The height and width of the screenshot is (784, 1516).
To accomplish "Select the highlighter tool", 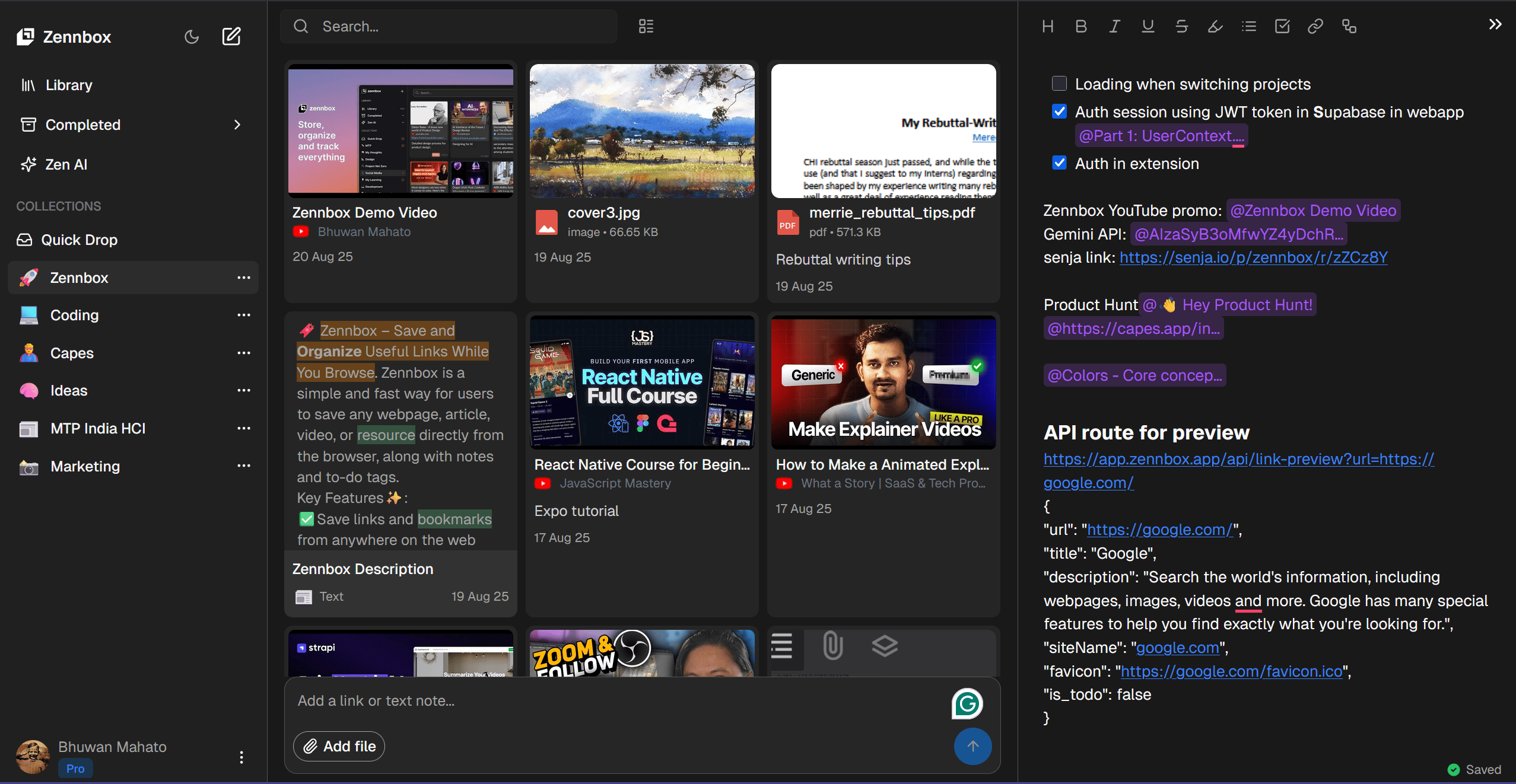I will tap(1215, 27).
